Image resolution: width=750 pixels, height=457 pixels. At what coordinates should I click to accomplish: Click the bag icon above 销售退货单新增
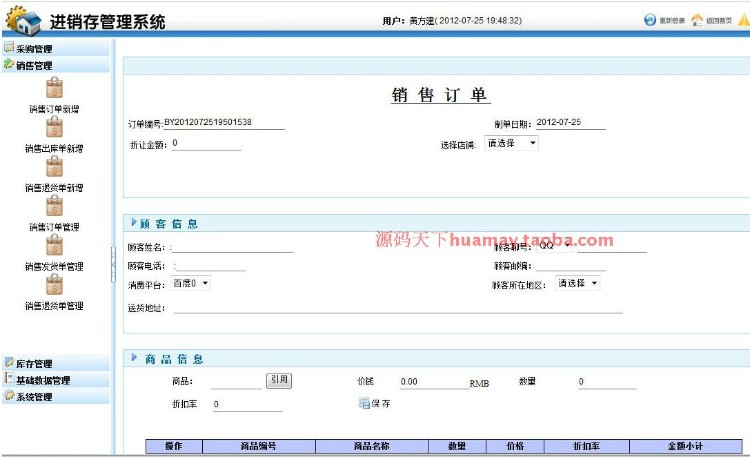coord(54,166)
